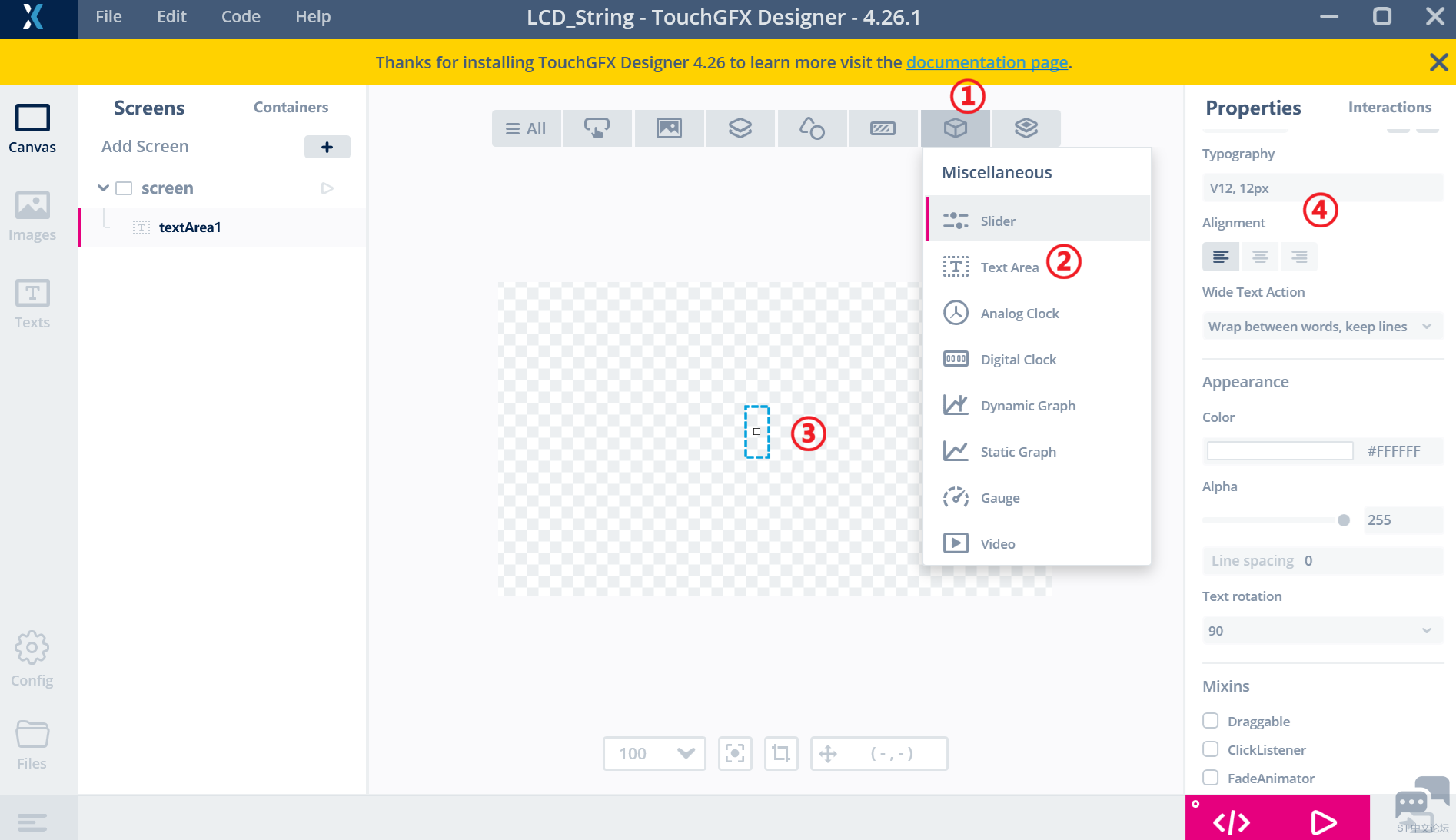Show All widgets category
The width and height of the screenshot is (1456, 840).
point(526,128)
